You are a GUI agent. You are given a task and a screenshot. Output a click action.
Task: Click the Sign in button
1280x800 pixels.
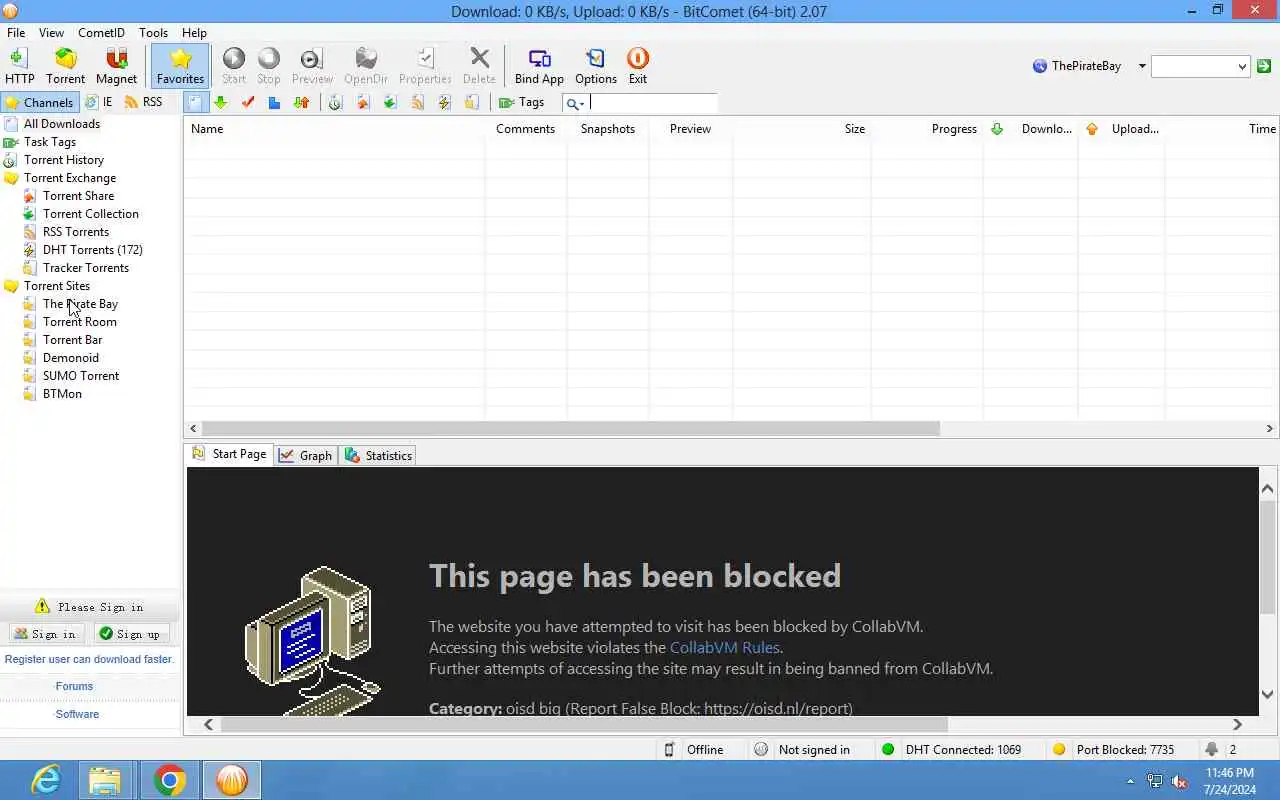click(x=45, y=634)
